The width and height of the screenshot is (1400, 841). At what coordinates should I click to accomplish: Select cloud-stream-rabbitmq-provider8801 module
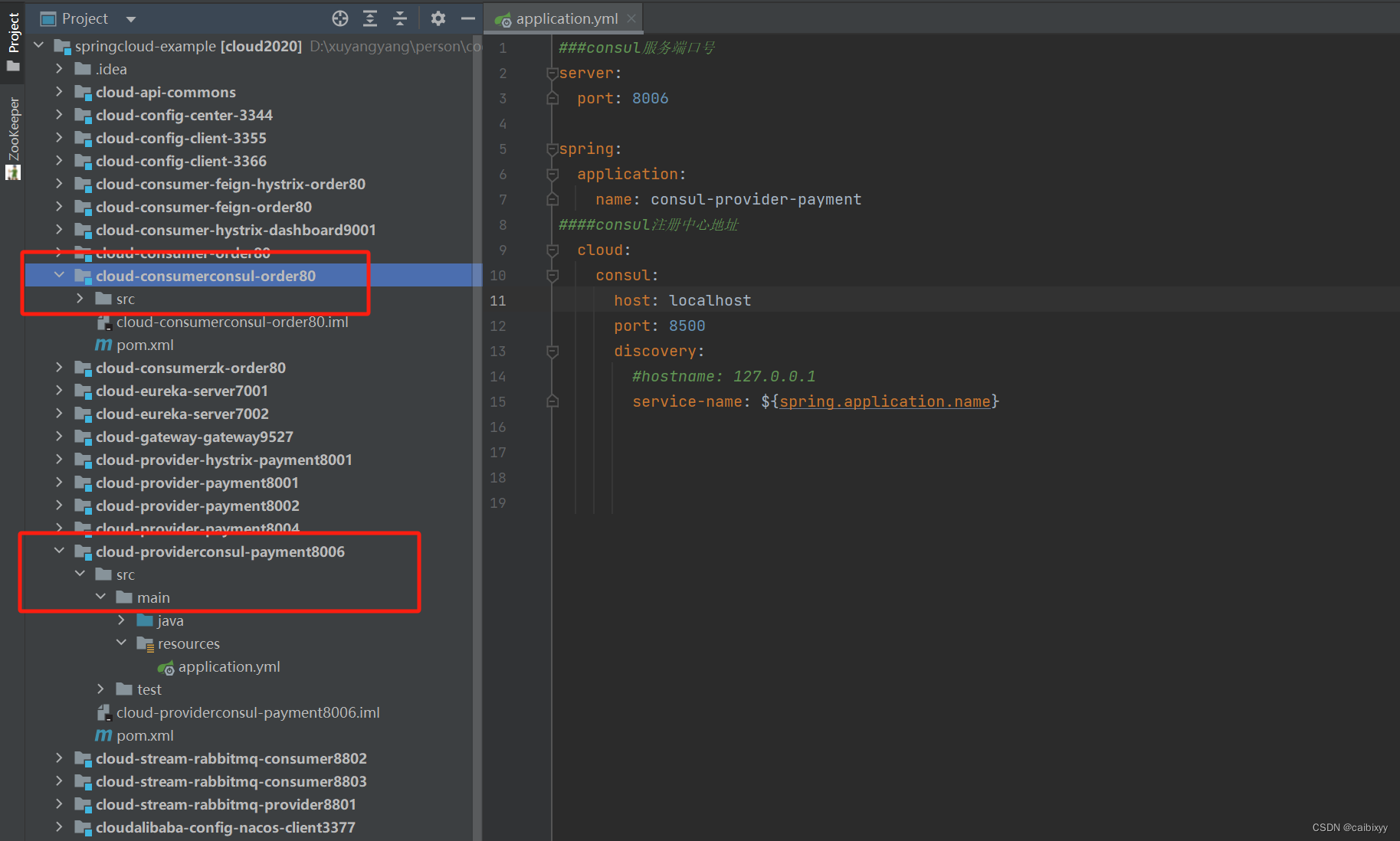(225, 804)
